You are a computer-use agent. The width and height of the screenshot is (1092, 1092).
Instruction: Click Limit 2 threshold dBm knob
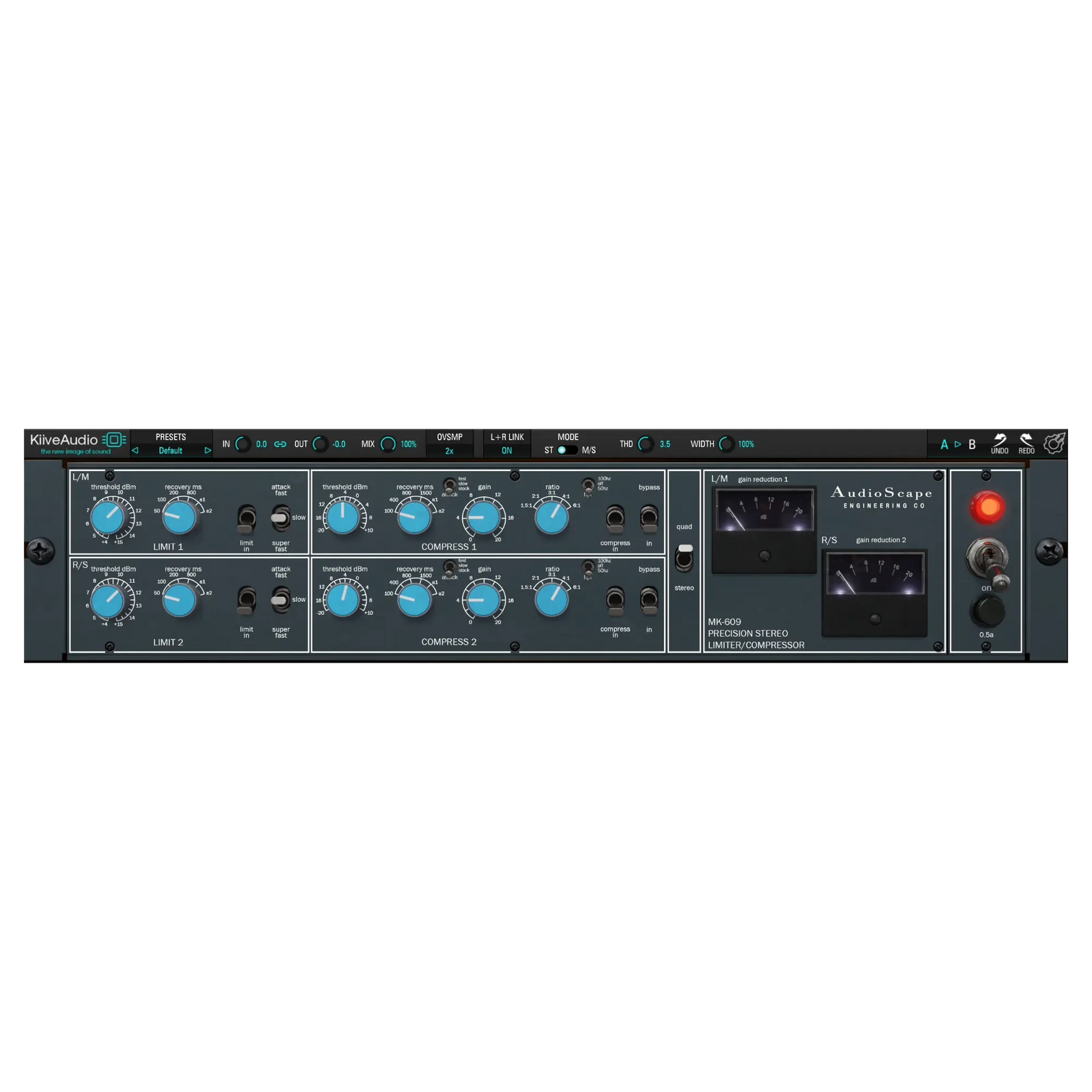(108, 600)
